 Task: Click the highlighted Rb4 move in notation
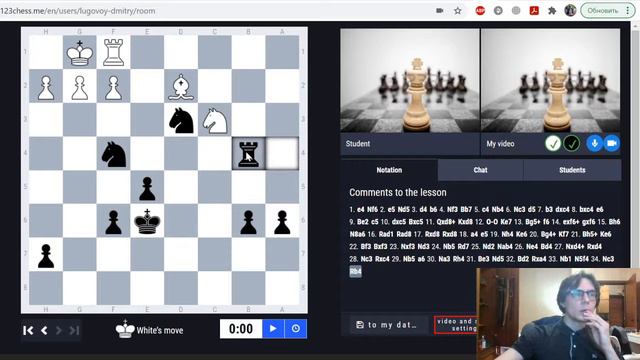click(x=356, y=271)
